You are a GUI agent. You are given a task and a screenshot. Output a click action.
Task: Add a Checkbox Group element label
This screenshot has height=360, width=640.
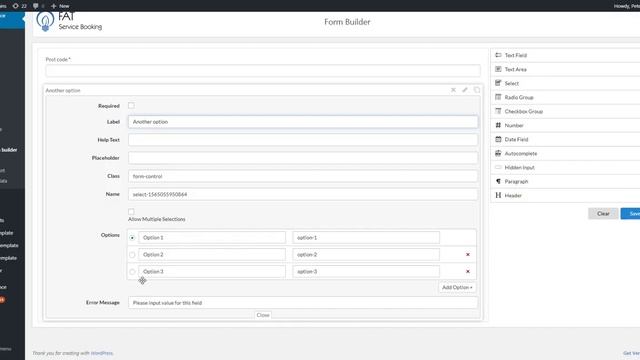tap(524, 111)
